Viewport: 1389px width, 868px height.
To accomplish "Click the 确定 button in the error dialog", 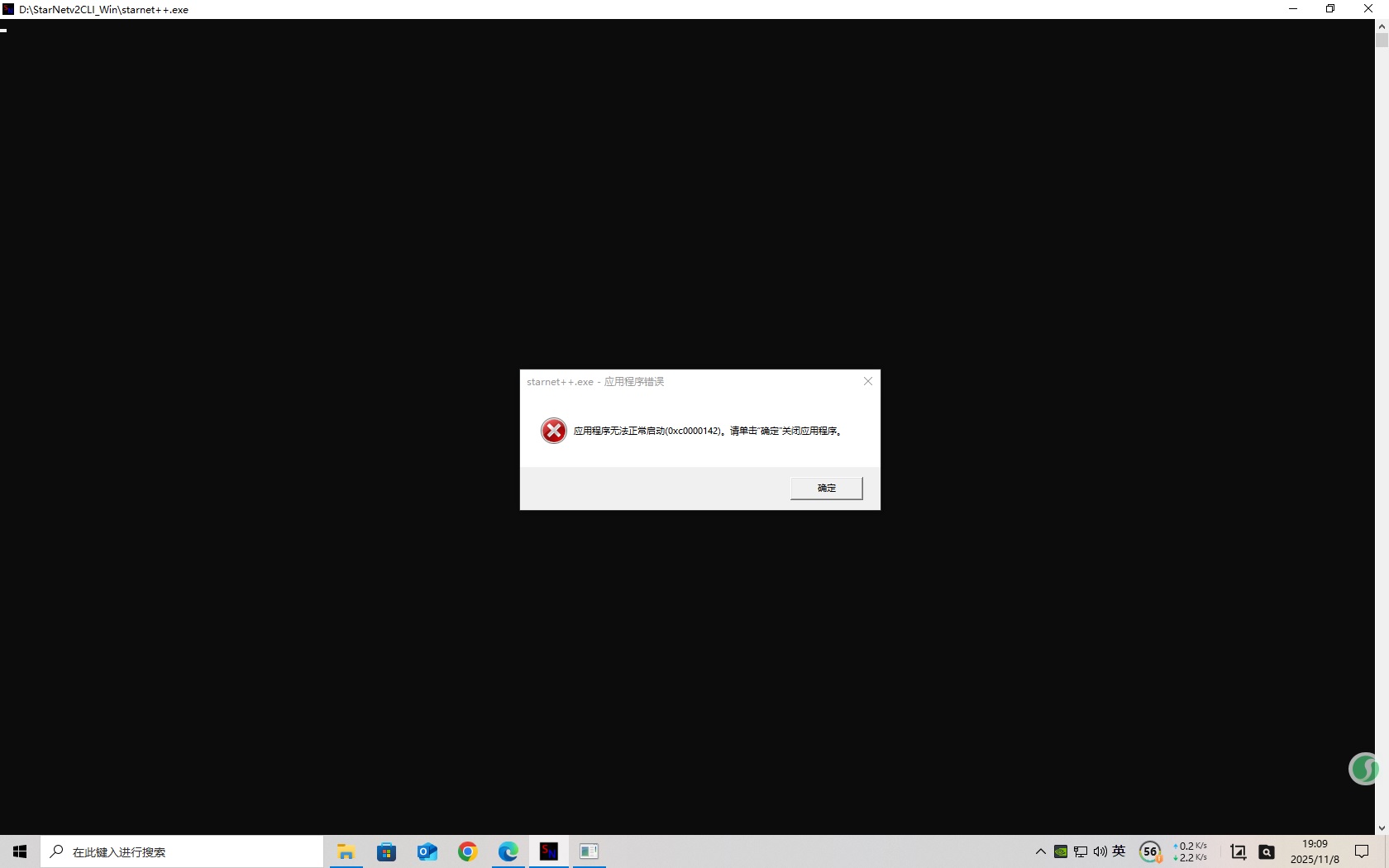I will (x=826, y=489).
